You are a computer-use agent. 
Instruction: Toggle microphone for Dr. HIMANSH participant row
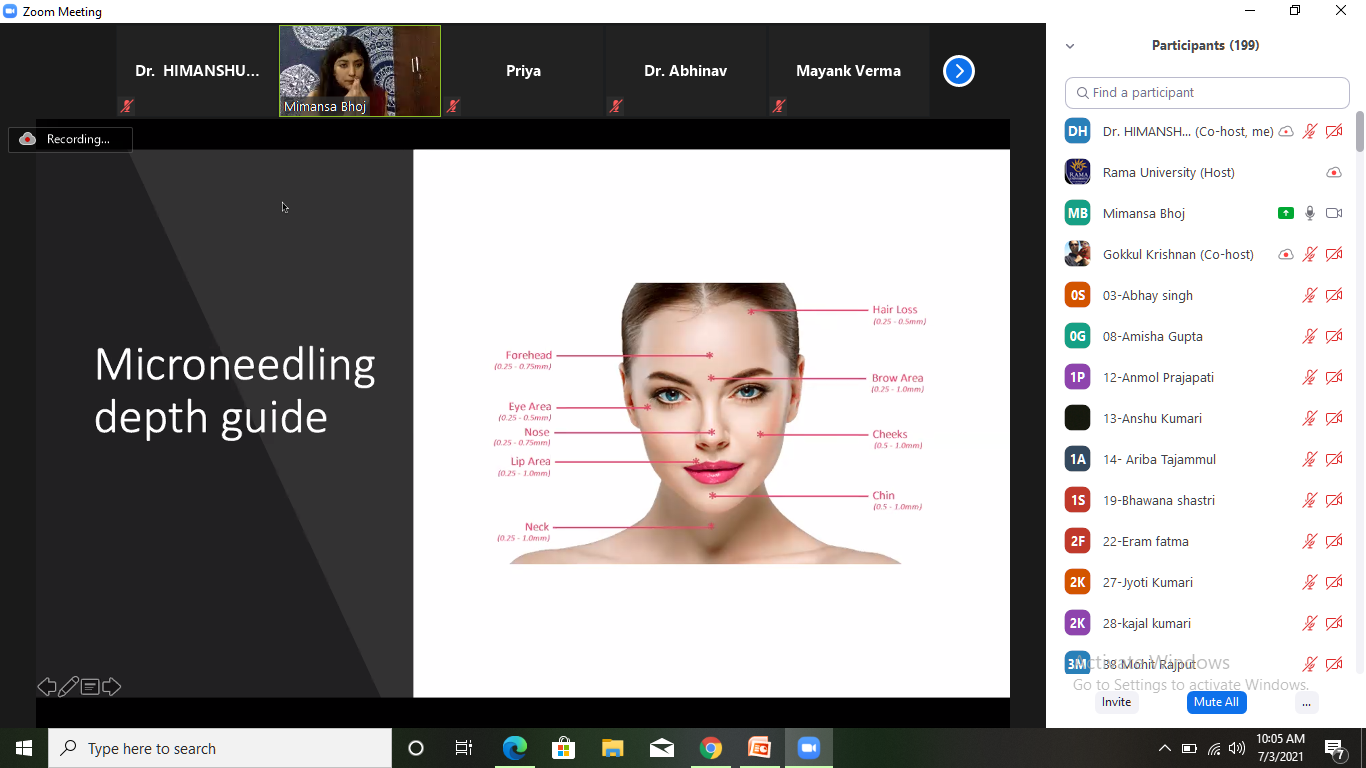[x=1310, y=132]
